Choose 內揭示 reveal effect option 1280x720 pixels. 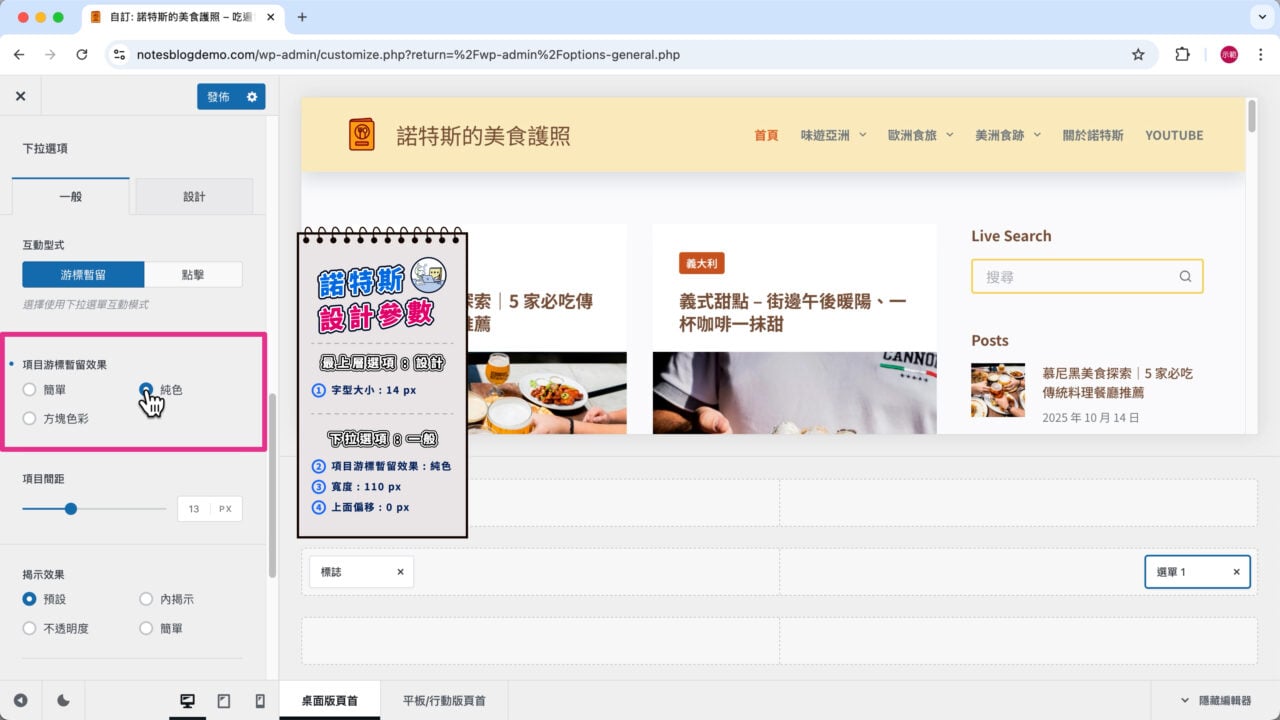click(147, 599)
